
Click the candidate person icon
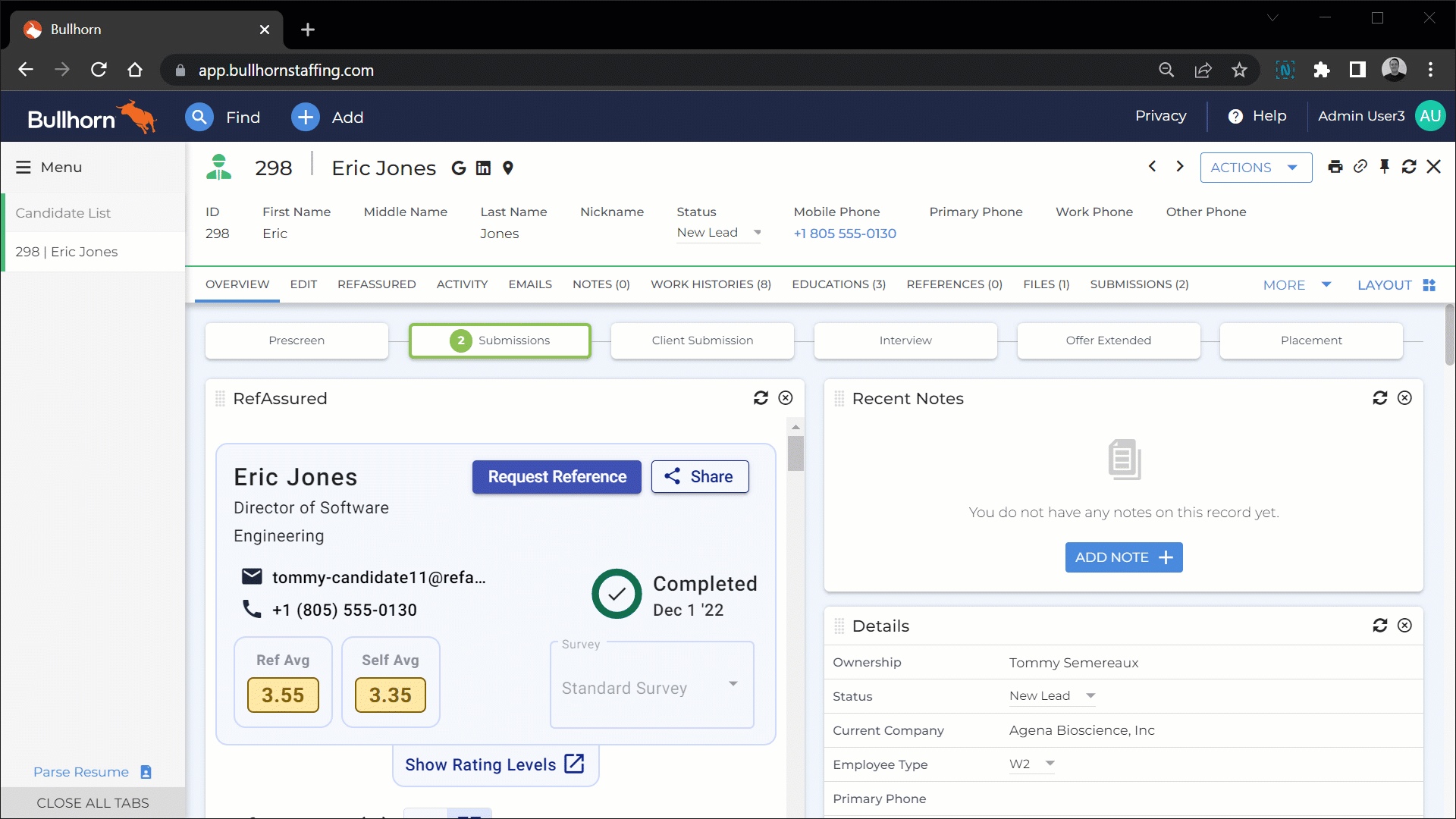click(x=218, y=167)
